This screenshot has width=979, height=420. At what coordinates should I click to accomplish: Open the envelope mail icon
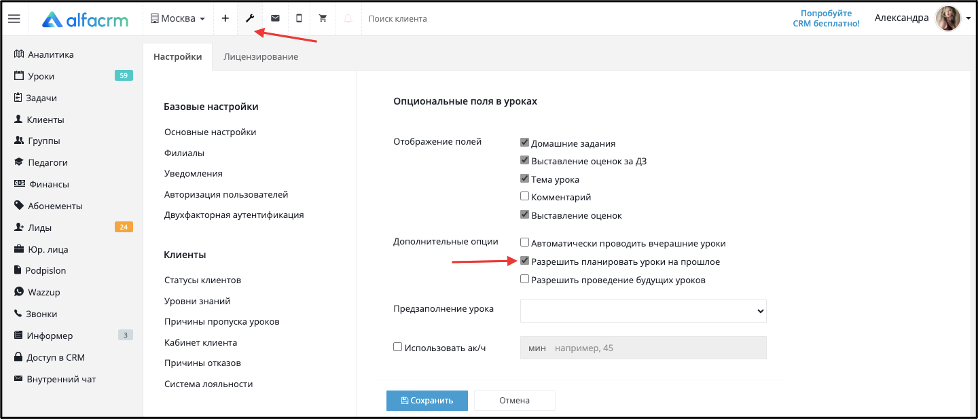tap(275, 19)
